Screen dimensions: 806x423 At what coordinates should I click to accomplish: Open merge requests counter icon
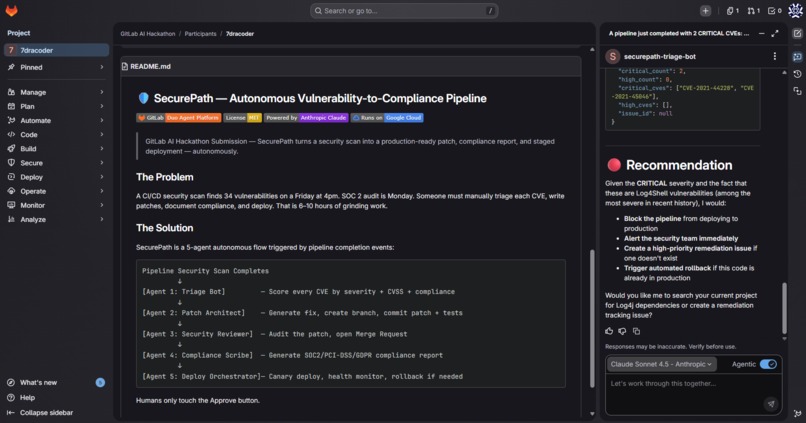[x=754, y=11]
